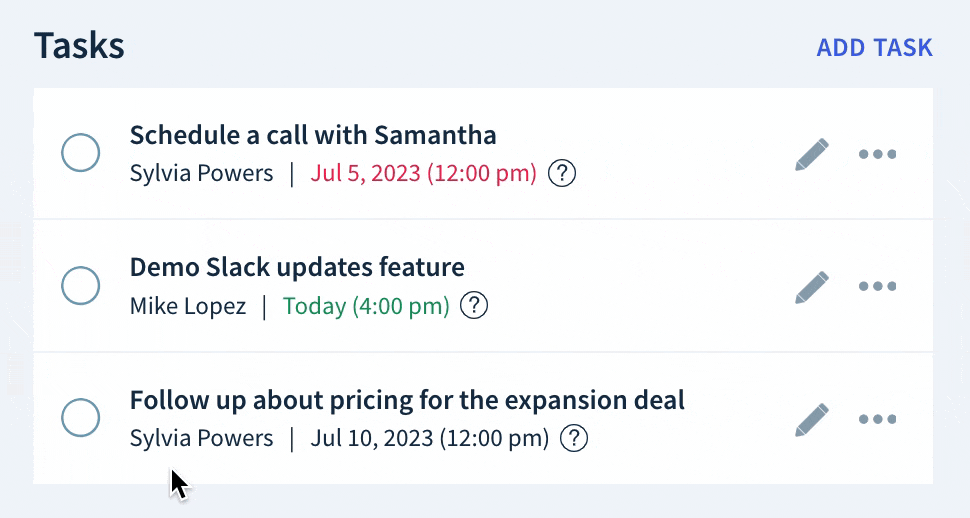Viewport: 970px width, 518px height.
Task: Edit the Demo Slack updates feature task
Action: 812,287
